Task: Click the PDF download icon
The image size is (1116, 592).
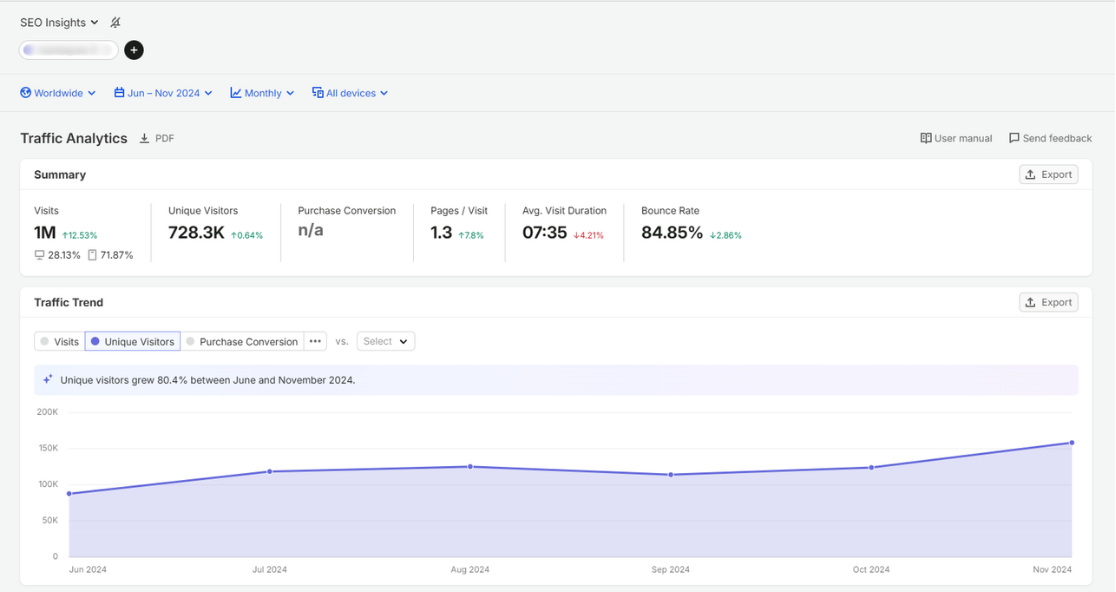Action: 144,138
